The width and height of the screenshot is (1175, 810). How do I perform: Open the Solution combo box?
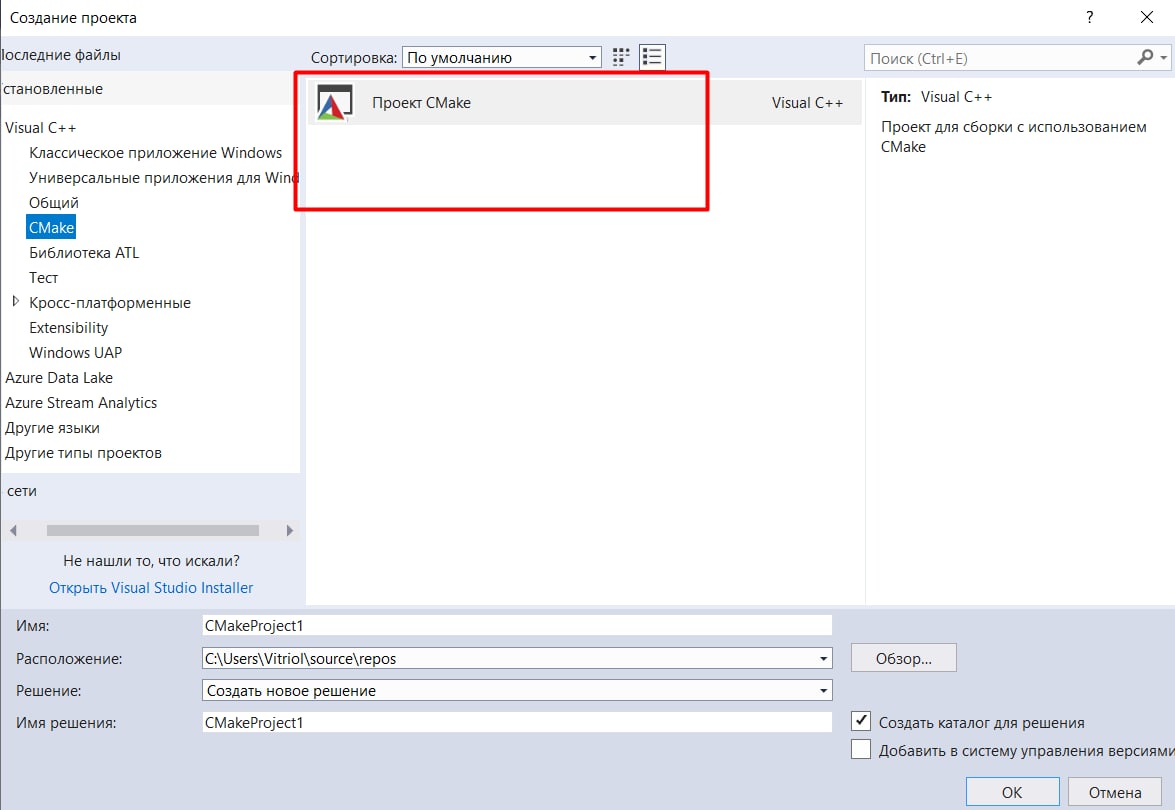517,690
